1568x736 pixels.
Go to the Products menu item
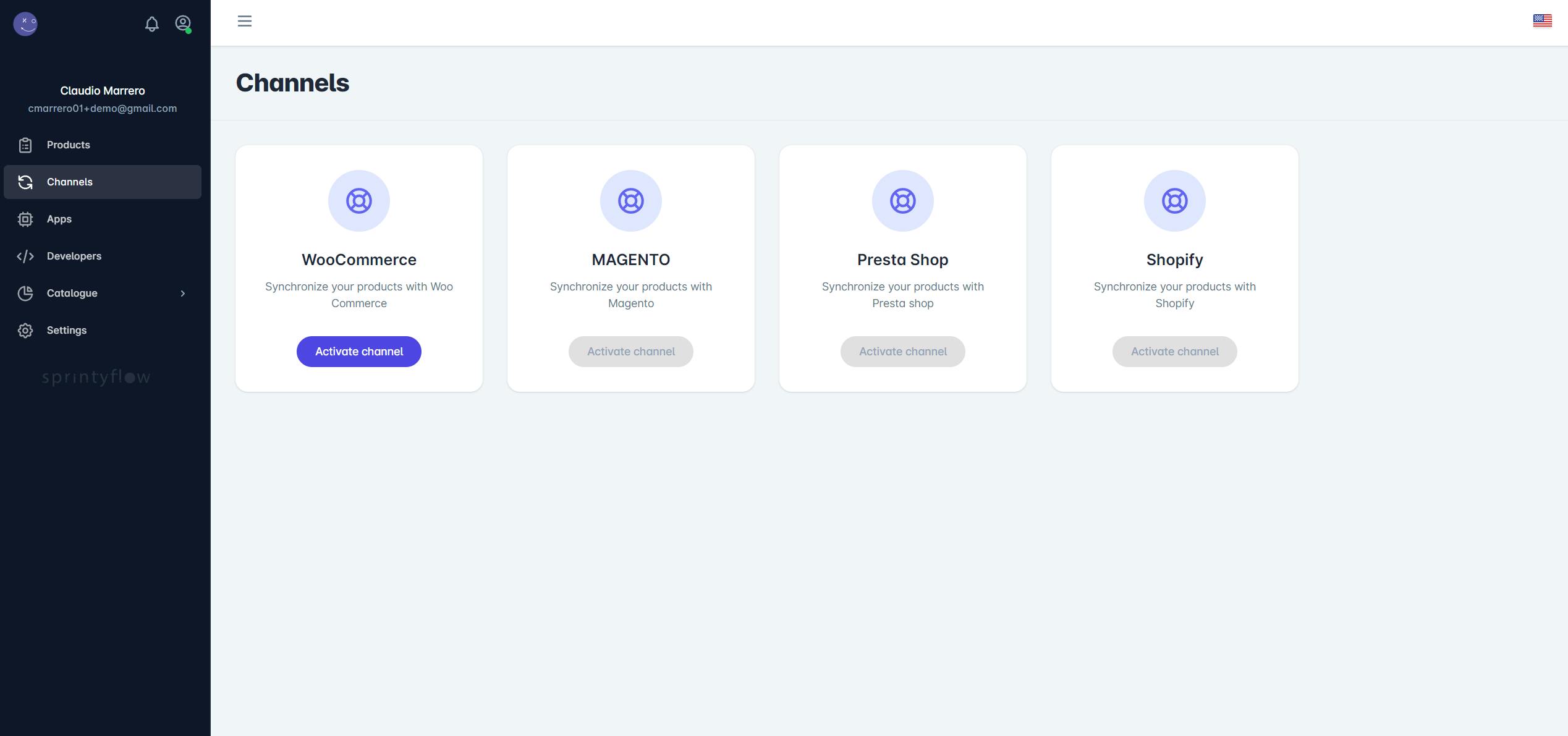pos(103,145)
